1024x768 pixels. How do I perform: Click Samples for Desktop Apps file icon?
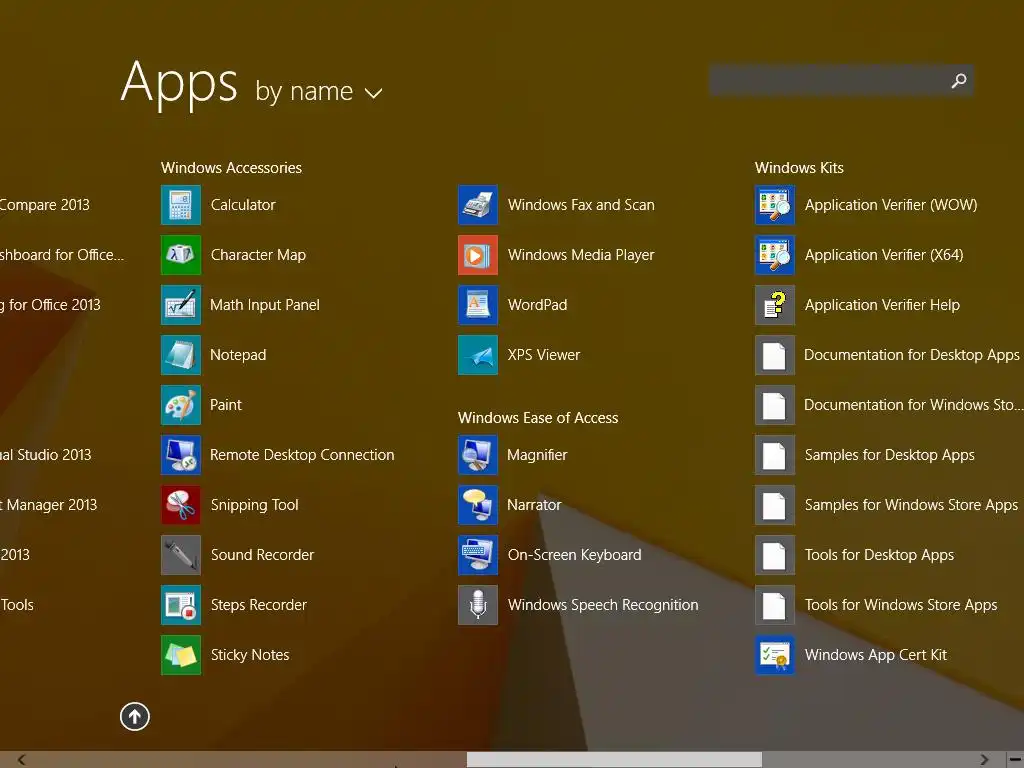[x=775, y=455]
